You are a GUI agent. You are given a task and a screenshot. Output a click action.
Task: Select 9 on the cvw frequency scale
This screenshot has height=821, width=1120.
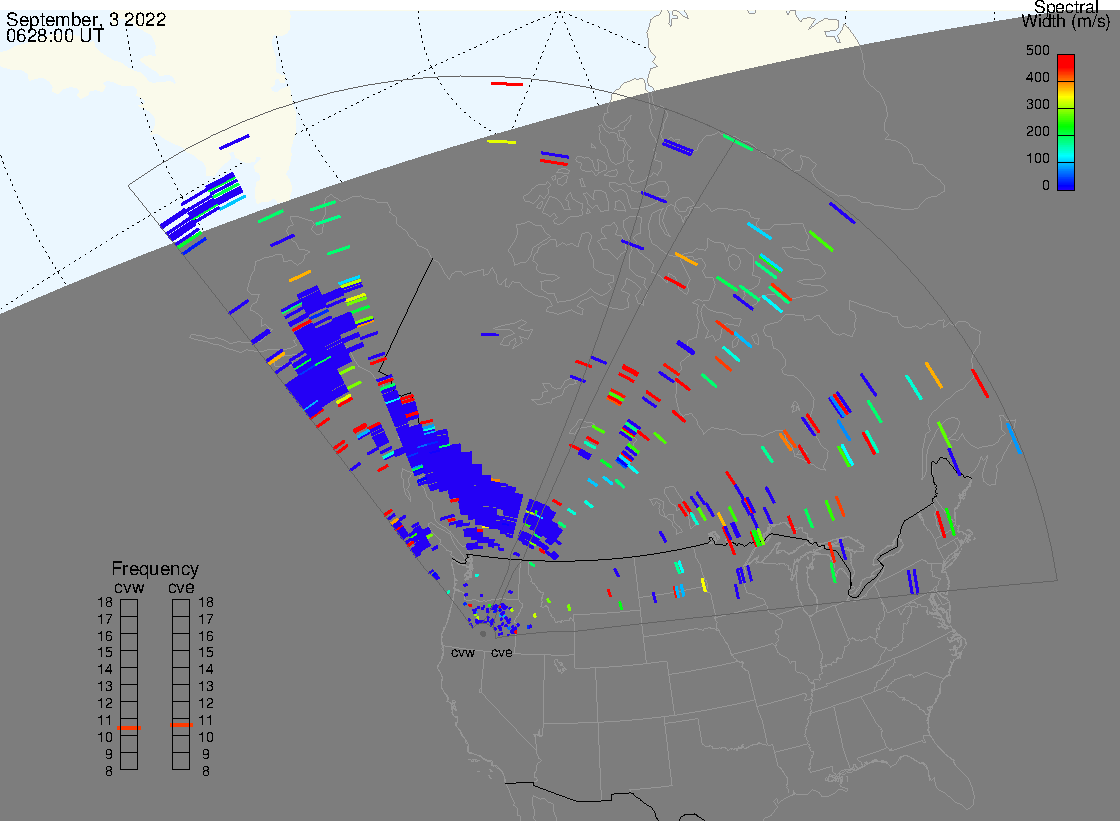[109, 754]
